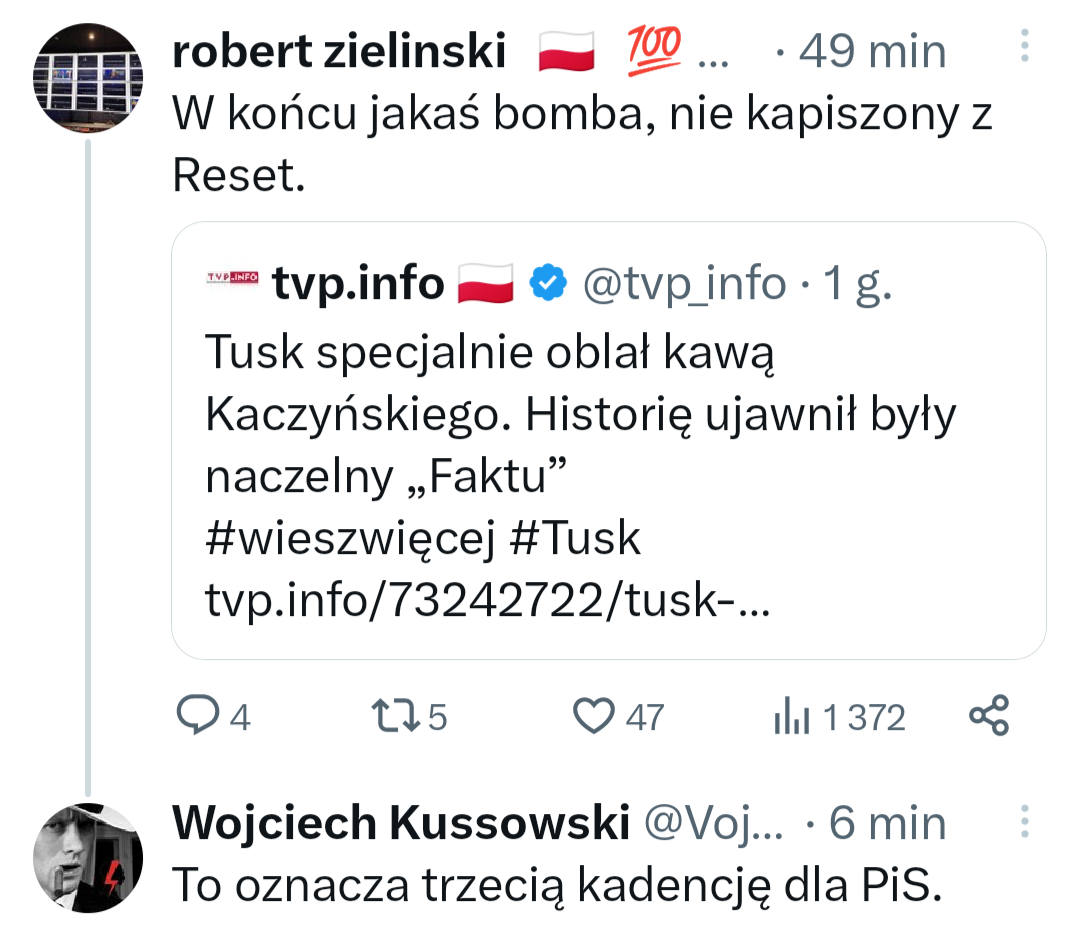Open more options for Wojciech Kussowski's reply
This screenshot has height=931, width=1080.
[x=1023, y=820]
